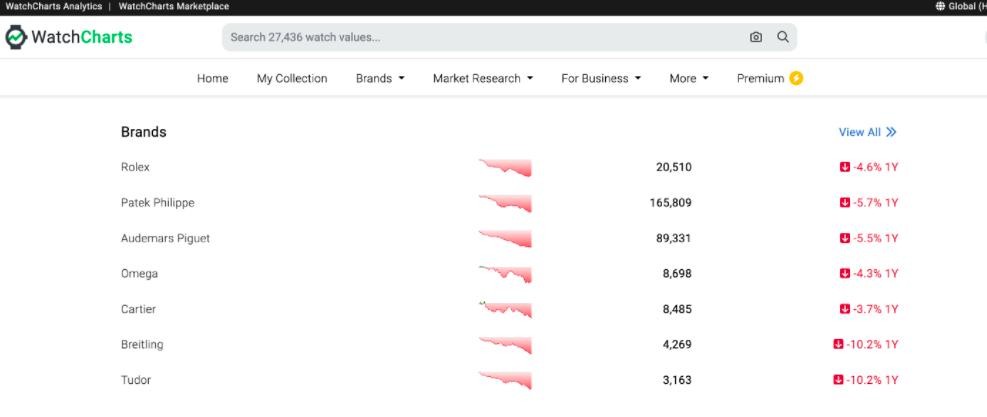Click the WatchCharts logo
987x417 pixels.
69,37
